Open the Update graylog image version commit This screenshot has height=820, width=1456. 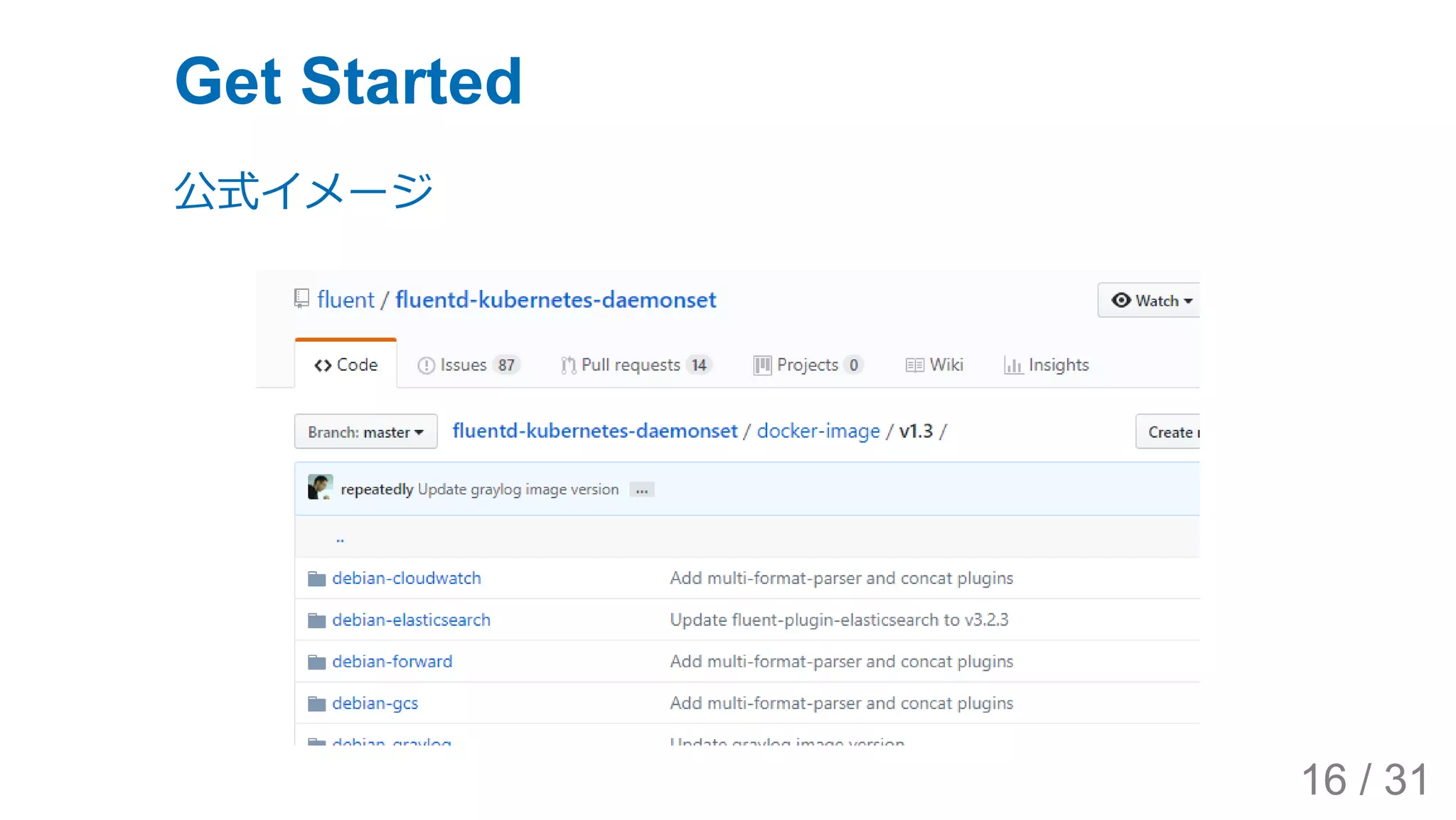(x=518, y=489)
